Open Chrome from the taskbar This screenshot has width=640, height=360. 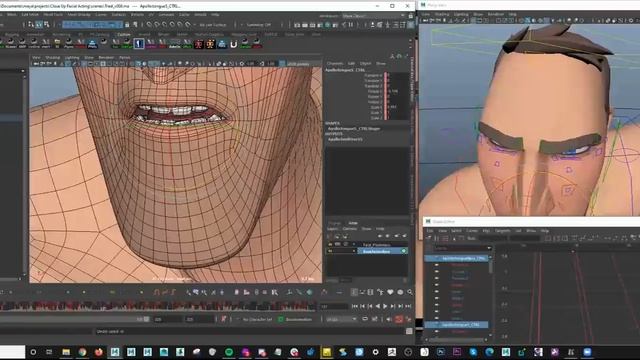pyautogui.click(x=82, y=352)
